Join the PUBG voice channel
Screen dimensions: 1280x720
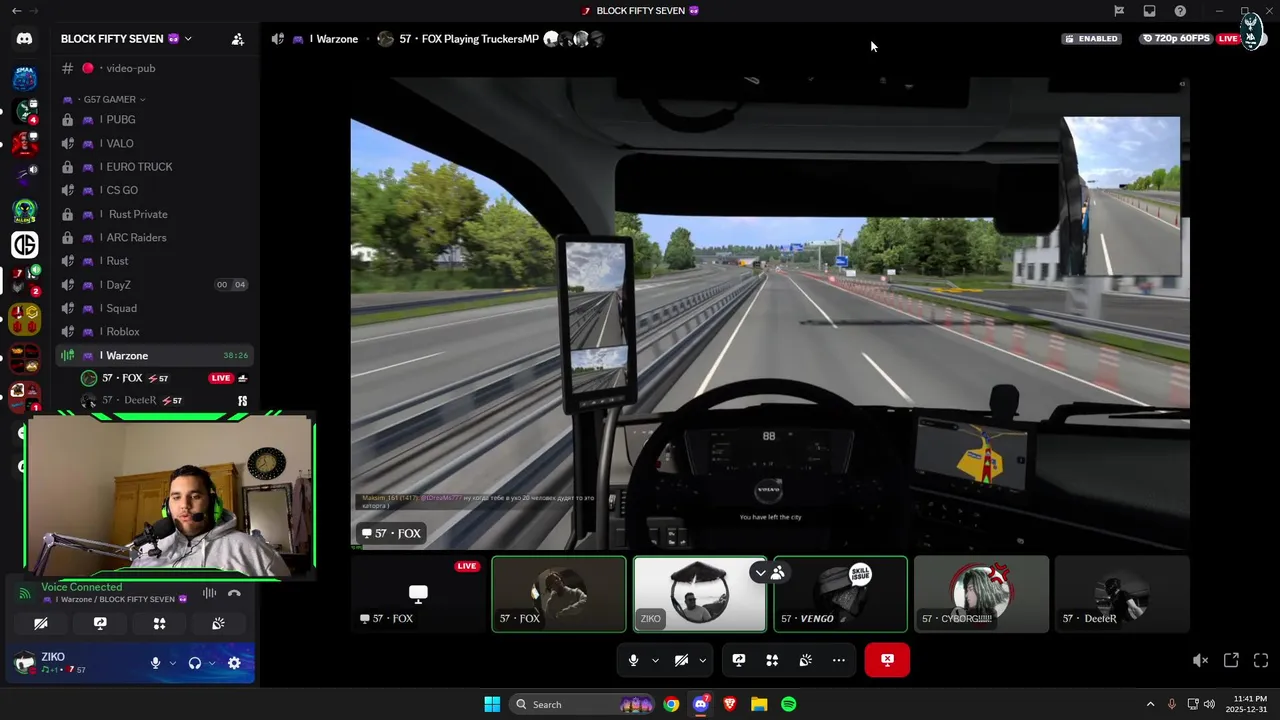click(x=154, y=119)
